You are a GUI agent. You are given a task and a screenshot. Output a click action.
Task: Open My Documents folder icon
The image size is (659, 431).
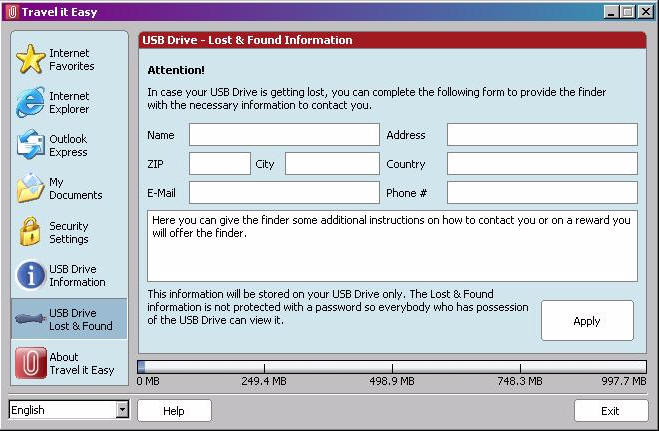(31, 188)
